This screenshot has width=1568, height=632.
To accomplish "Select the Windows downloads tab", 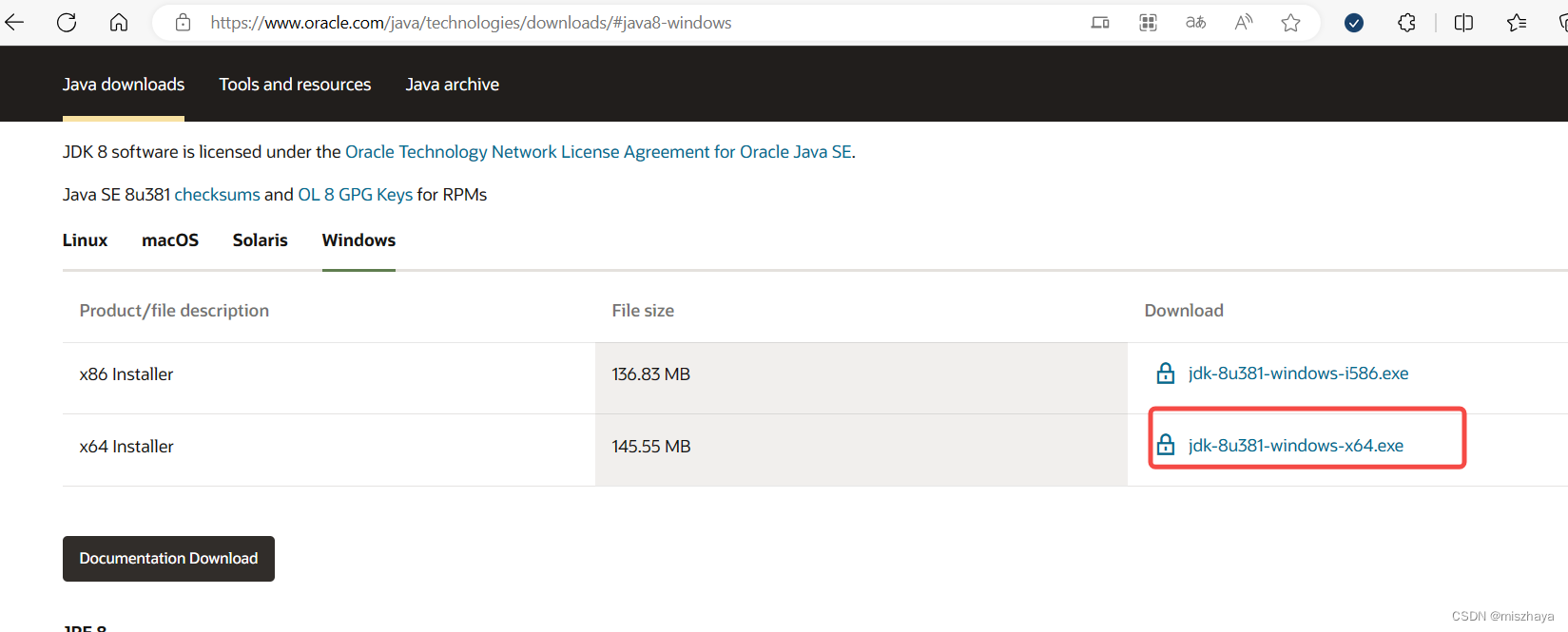I will 358,240.
